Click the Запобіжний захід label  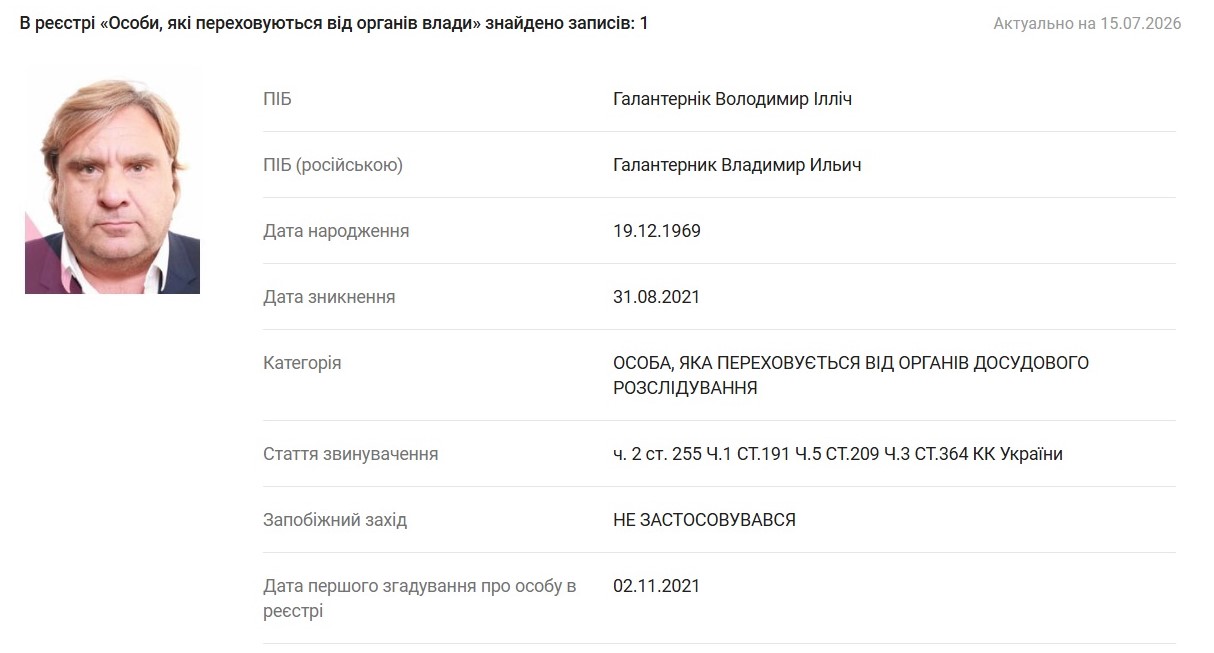pos(335,520)
